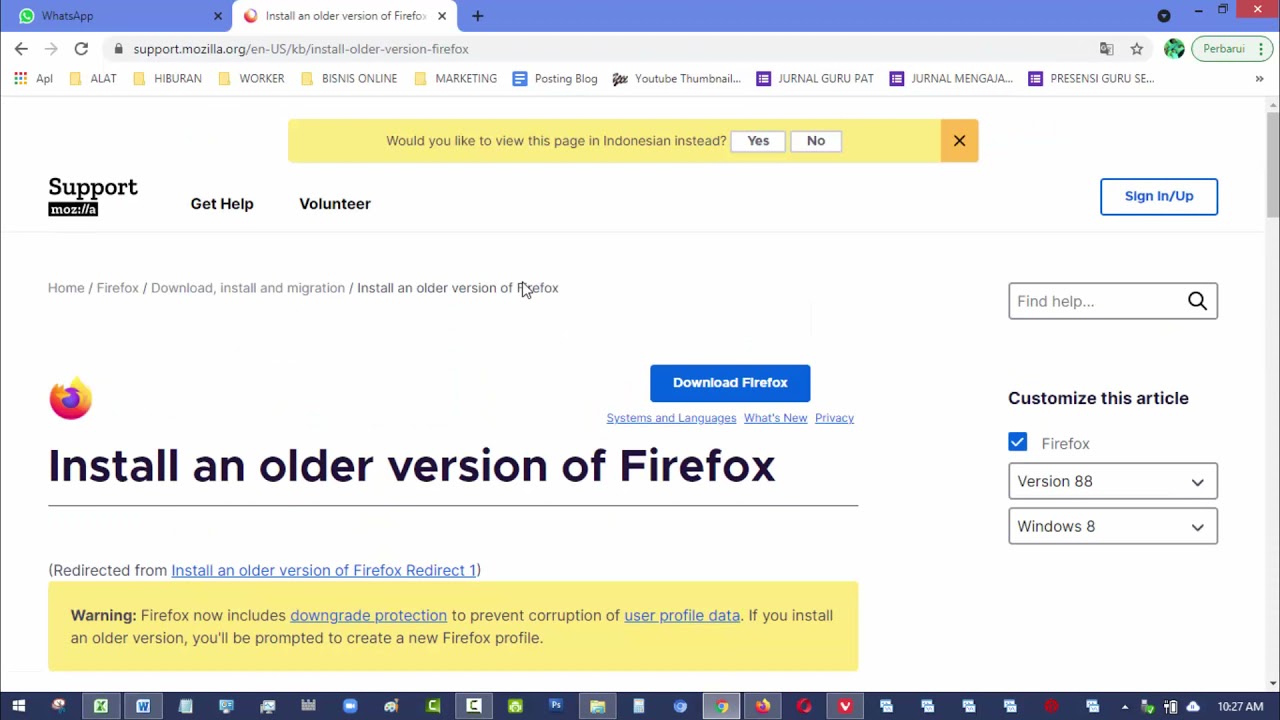Click the Find help search field
1280x720 pixels.
pos(1097,301)
